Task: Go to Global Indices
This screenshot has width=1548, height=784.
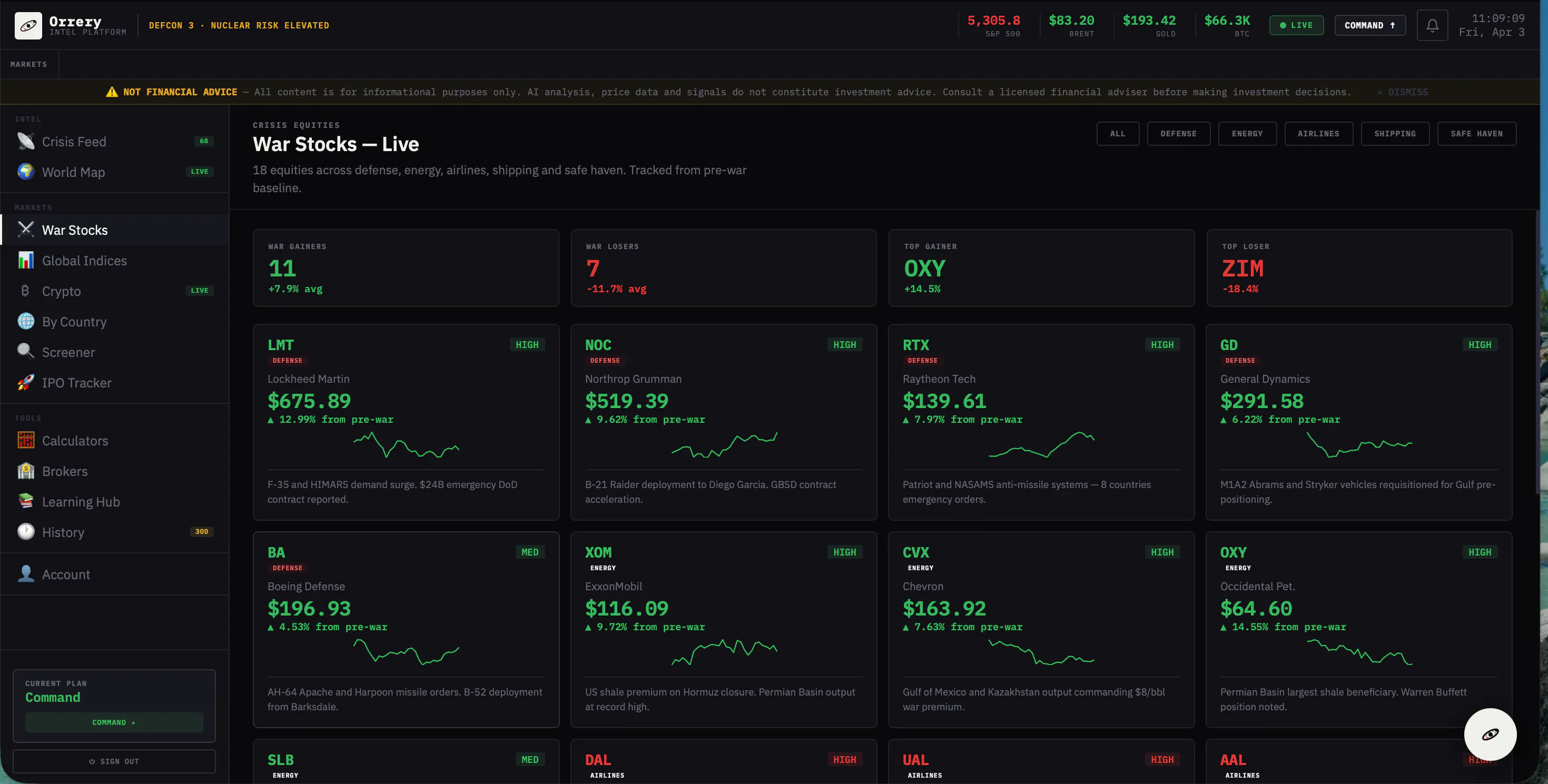Action: (114, 260)
